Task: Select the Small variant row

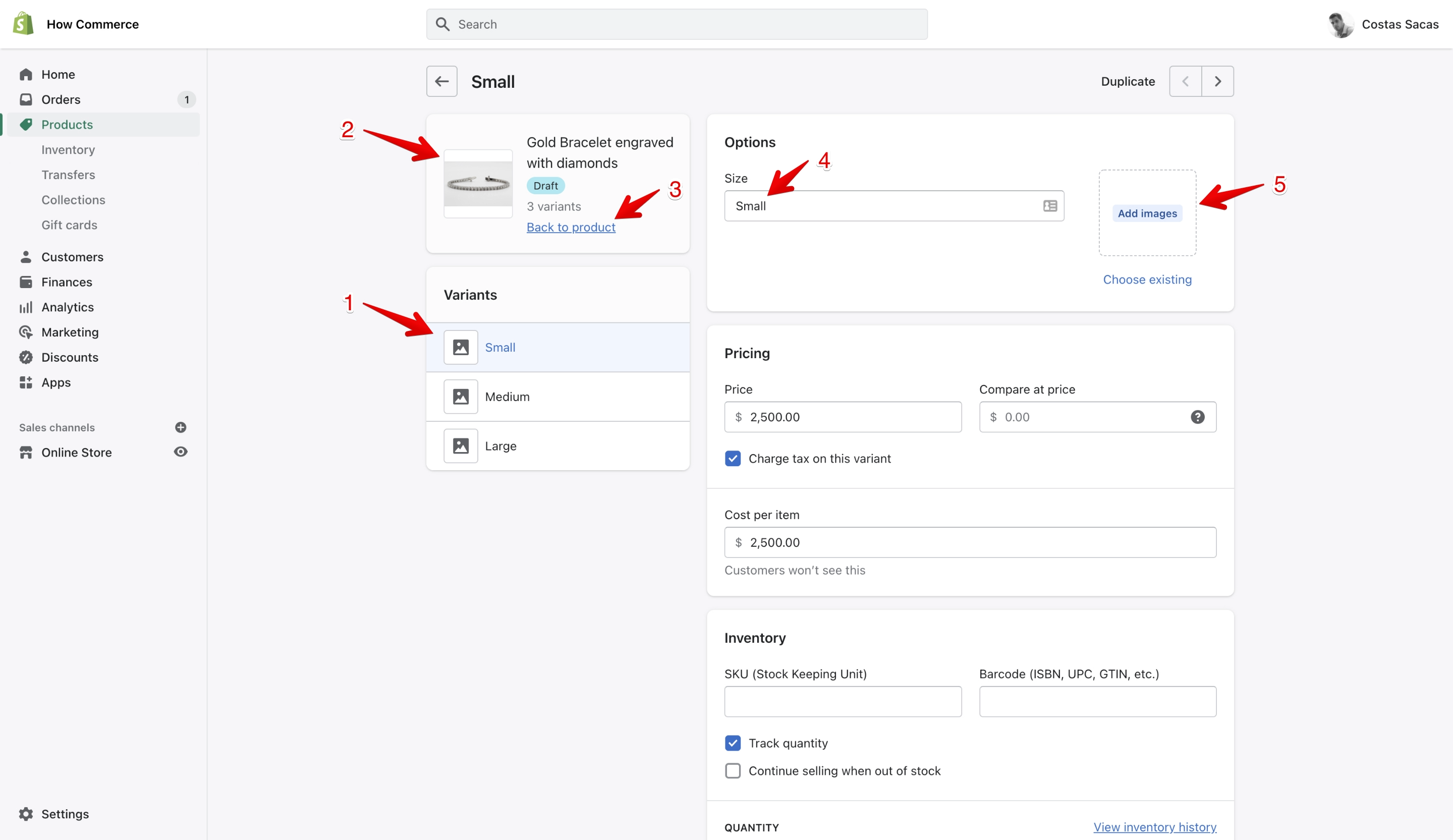Action: tap(557, 347)
